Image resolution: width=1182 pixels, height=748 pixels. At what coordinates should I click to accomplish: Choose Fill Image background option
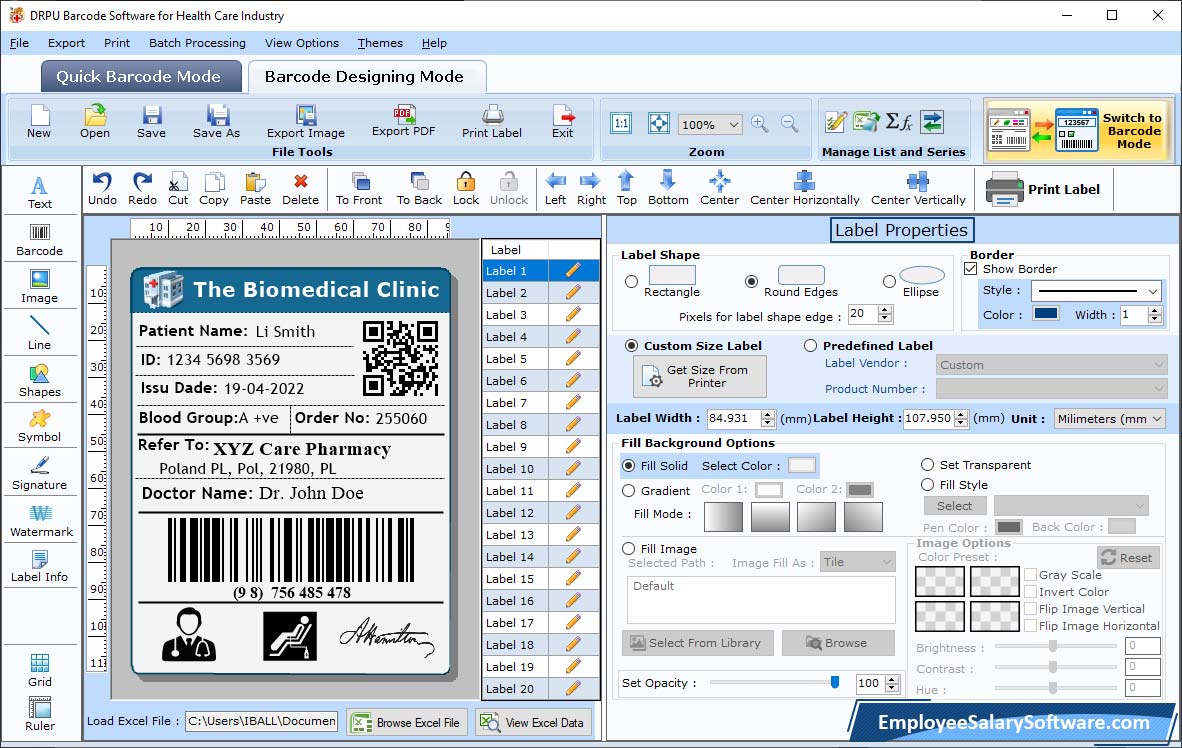(629, 548)
